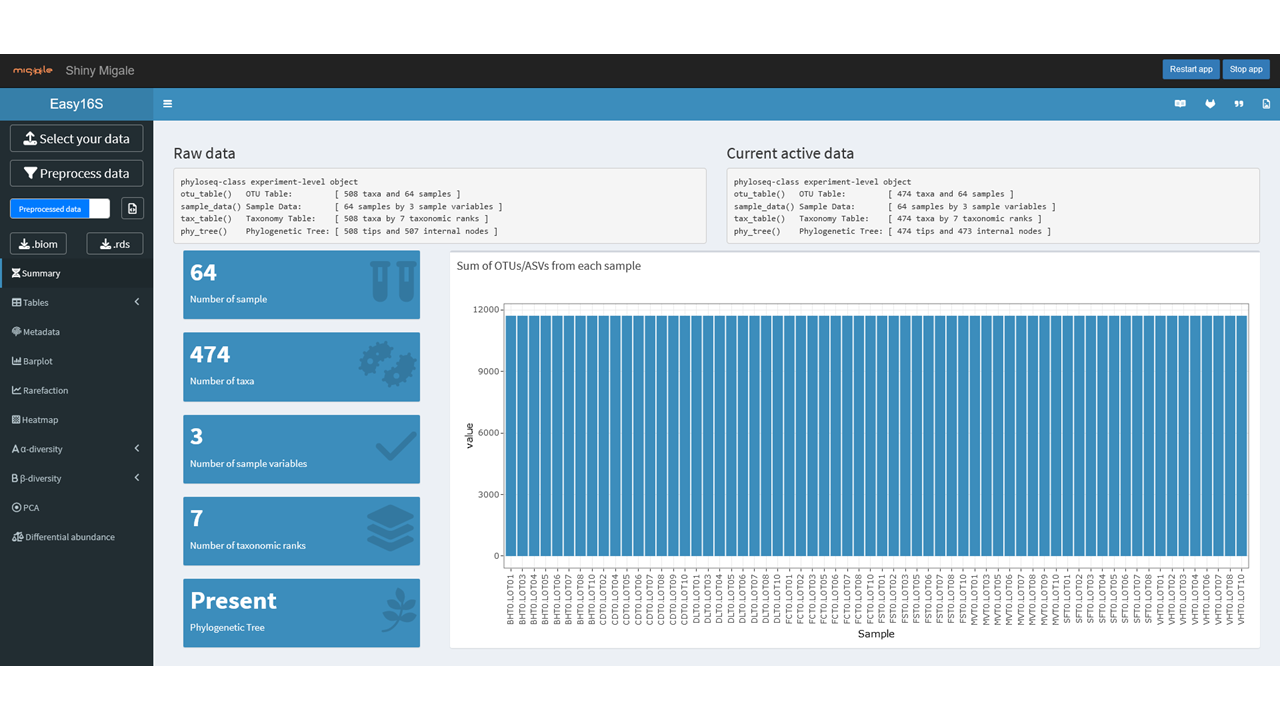1280x720 pixels.
Task: Expand the Tables menu
Action: 76,302
